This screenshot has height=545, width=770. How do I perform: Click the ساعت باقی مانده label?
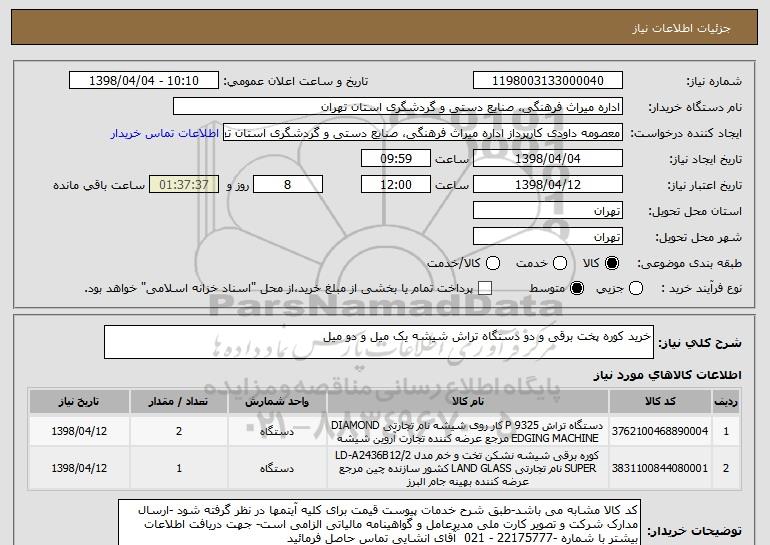pos(99,185)
